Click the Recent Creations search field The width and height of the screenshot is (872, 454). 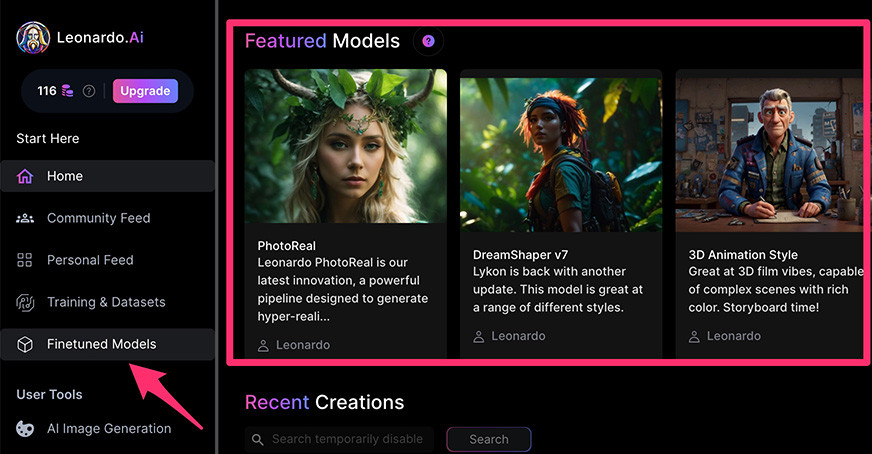[339, 440]
